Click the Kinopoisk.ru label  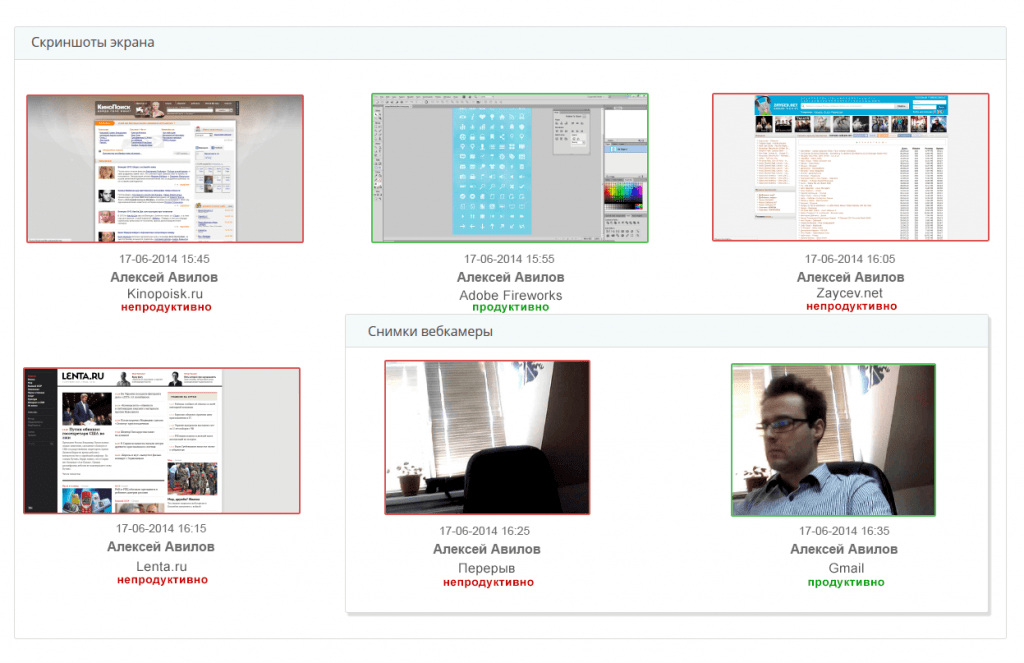[165, 294]
